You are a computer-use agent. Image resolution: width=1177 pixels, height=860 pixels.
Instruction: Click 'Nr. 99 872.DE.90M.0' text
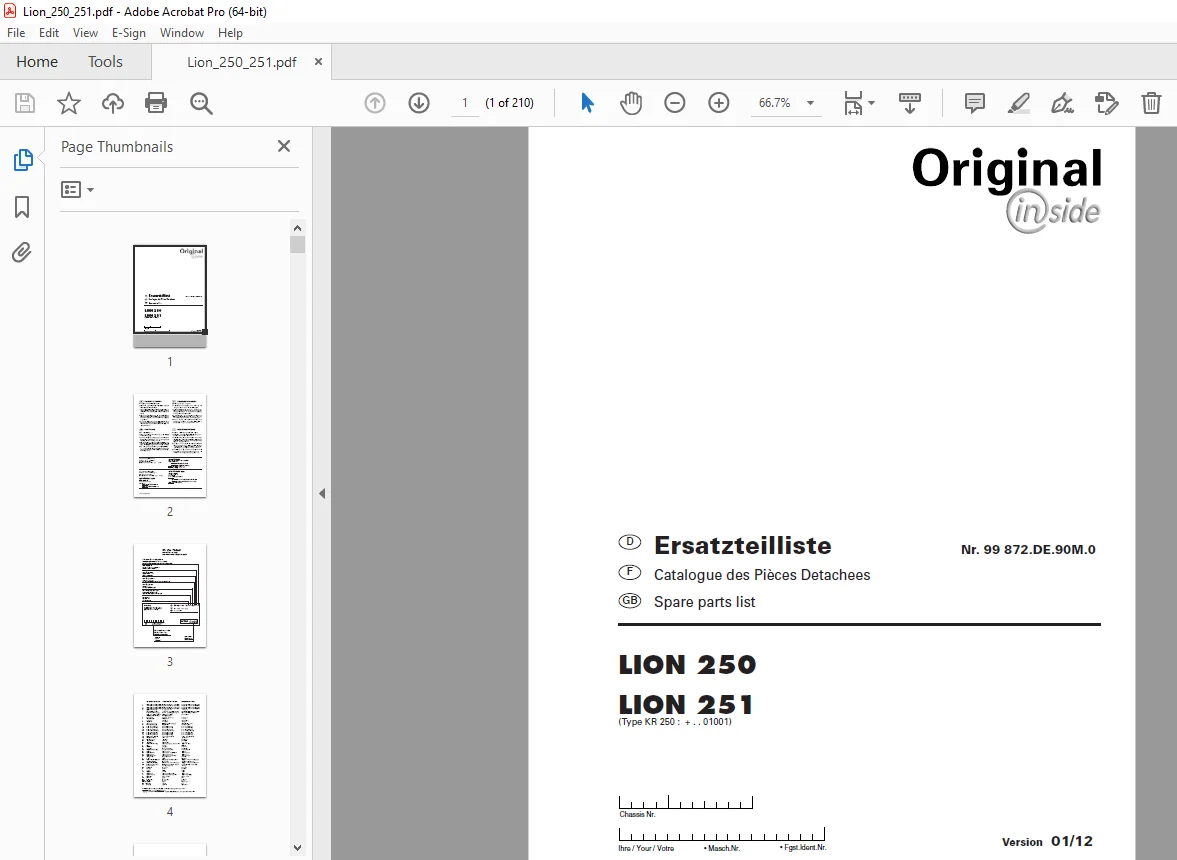point(1028,549)
